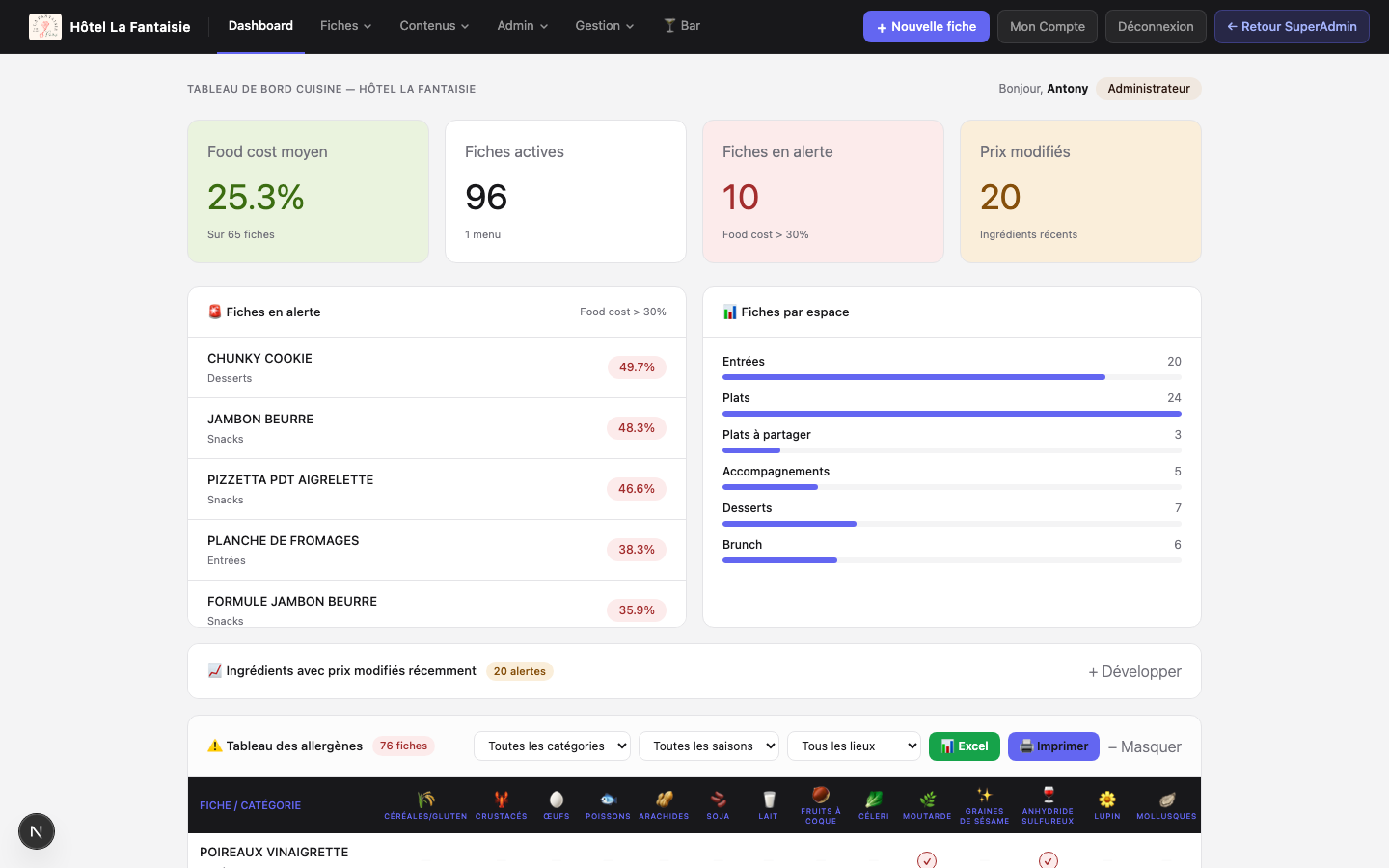Open the Fiches actives card
1389x868 pixels.
pos(565,191)
